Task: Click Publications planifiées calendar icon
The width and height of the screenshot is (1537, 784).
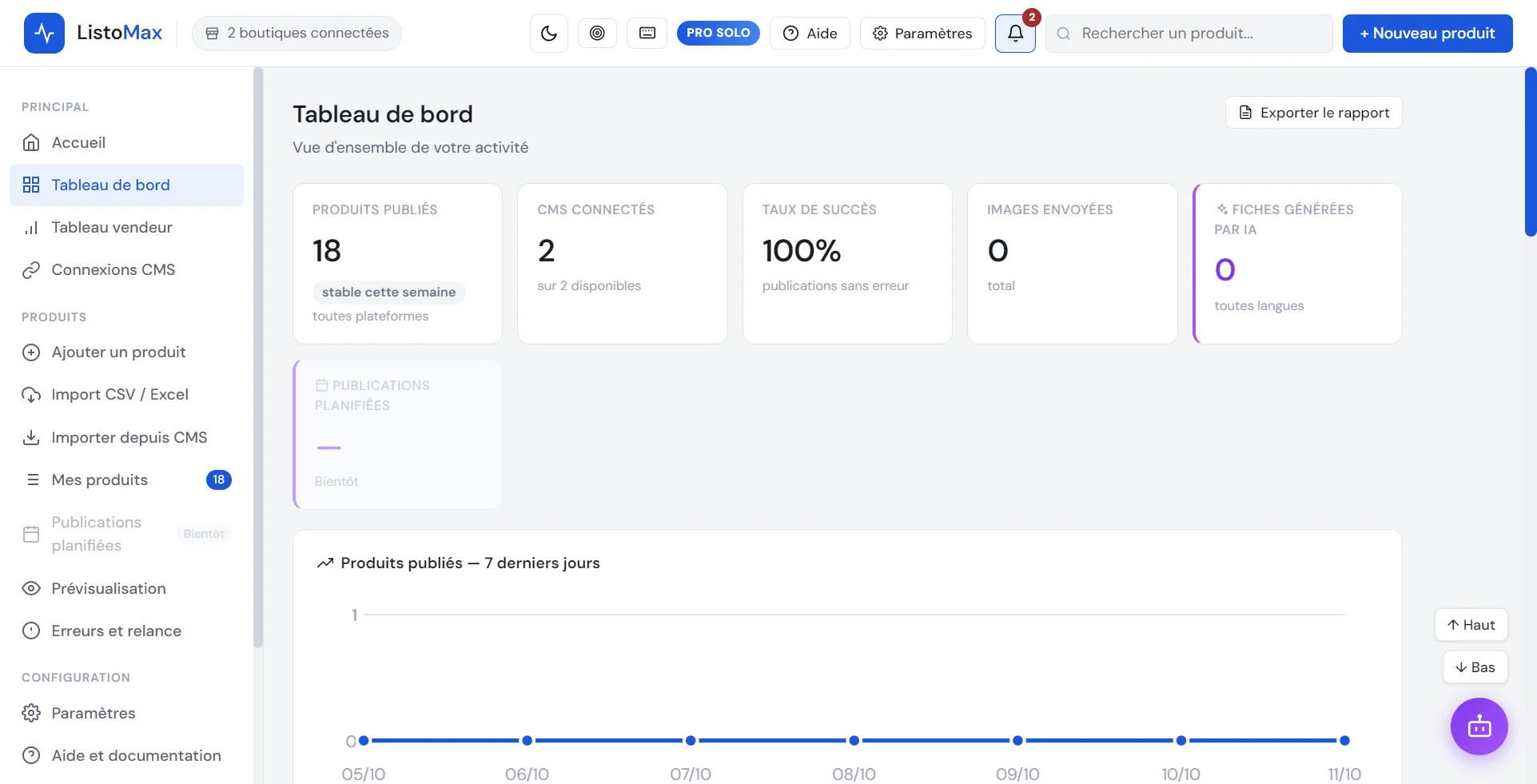Action: (x=31, y=534)
